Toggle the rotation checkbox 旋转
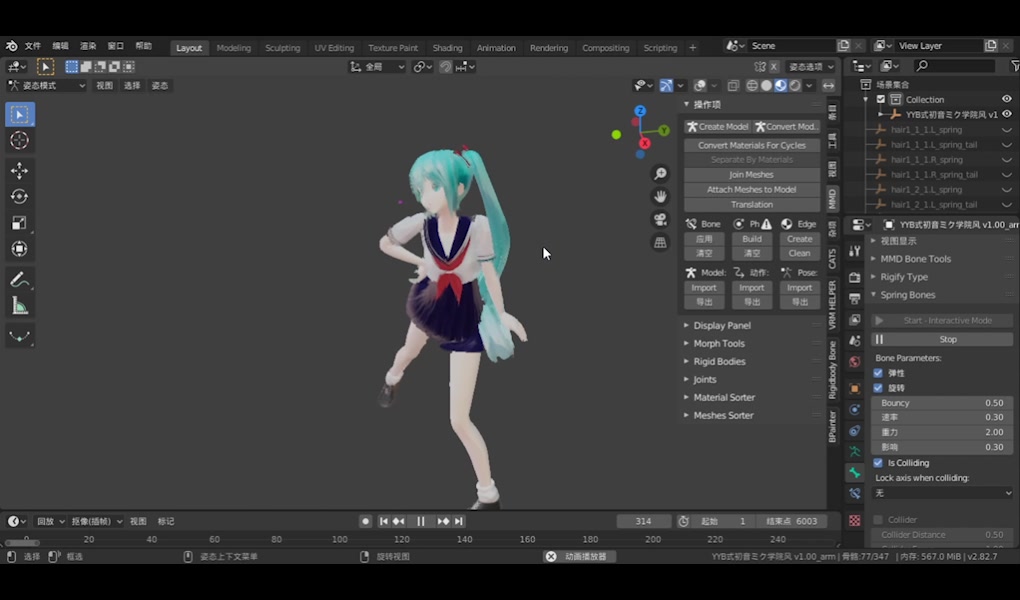Image resolution: width=1020 pixels, height=600 pixels. (878, 389)
